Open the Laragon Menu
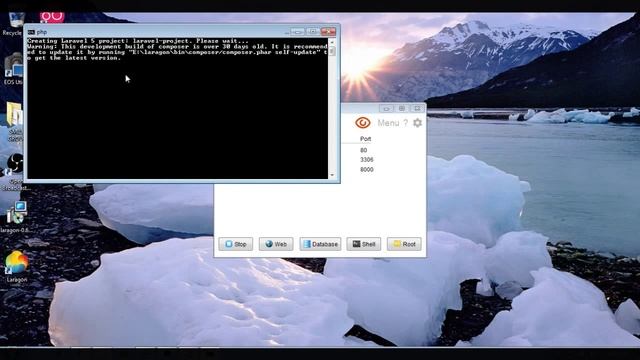640x360 pixels. pyautogui.click(x=388, y=123)
